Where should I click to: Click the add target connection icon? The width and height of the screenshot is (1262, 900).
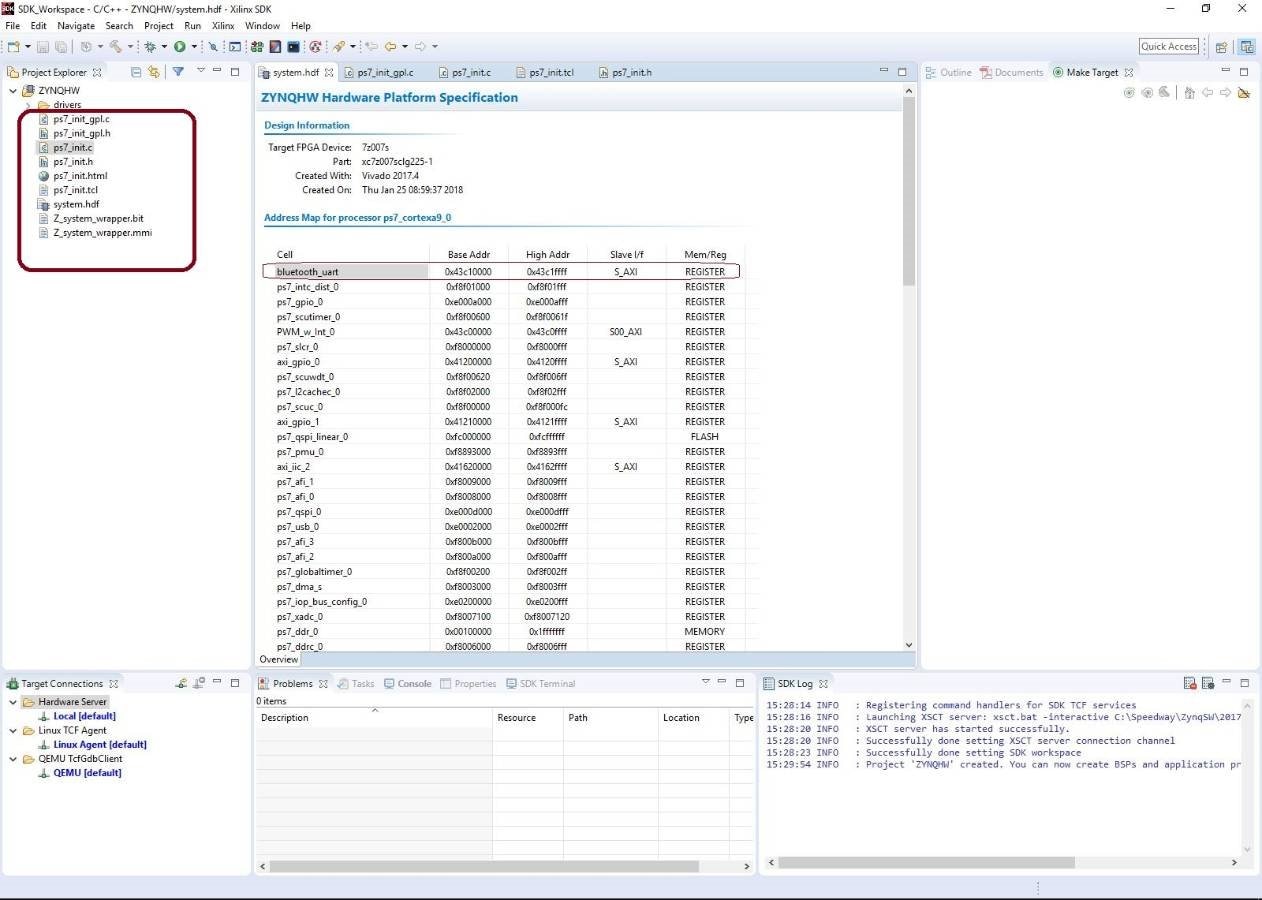pos(181,683)
